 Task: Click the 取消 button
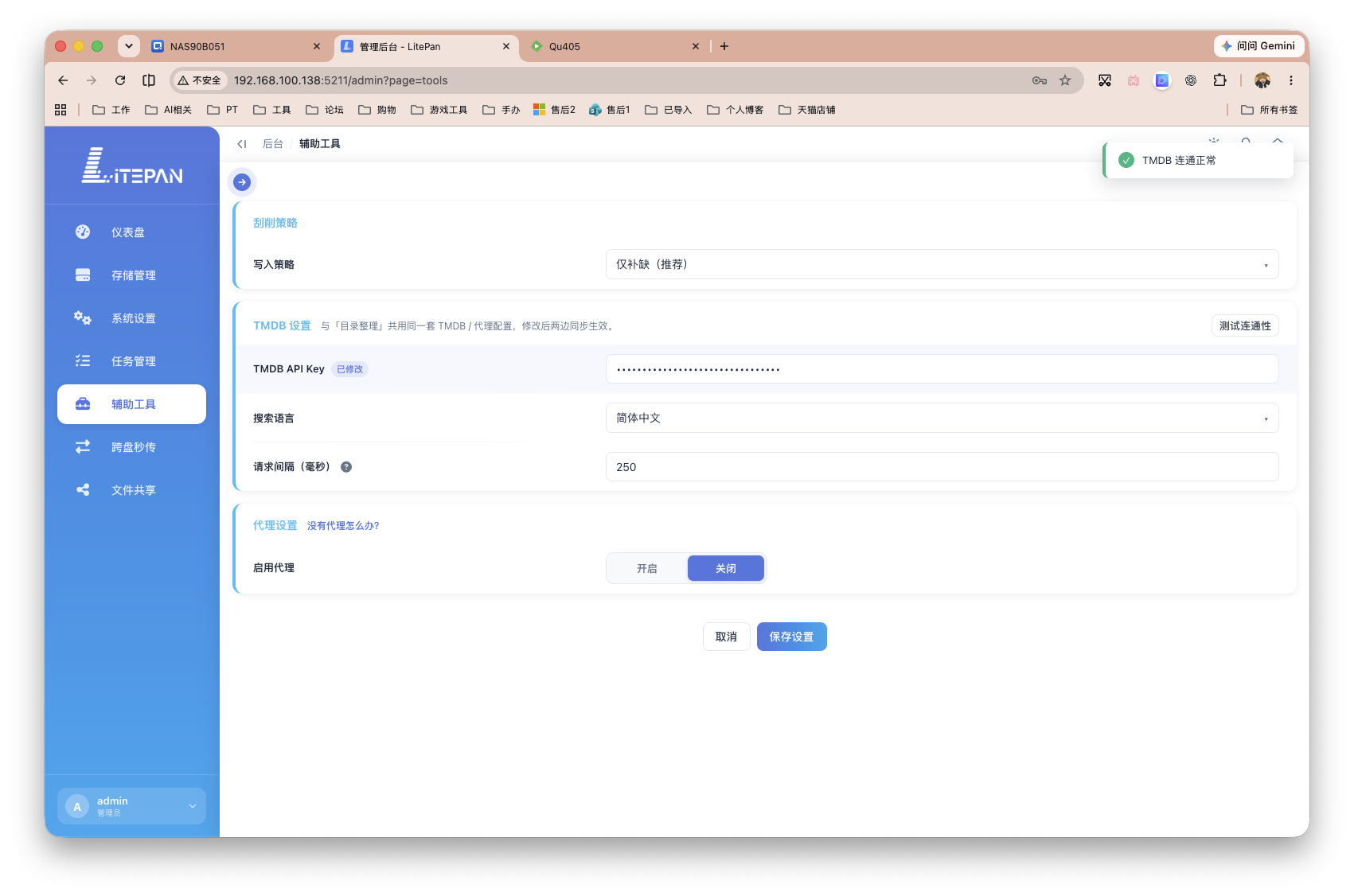point(726,637)
